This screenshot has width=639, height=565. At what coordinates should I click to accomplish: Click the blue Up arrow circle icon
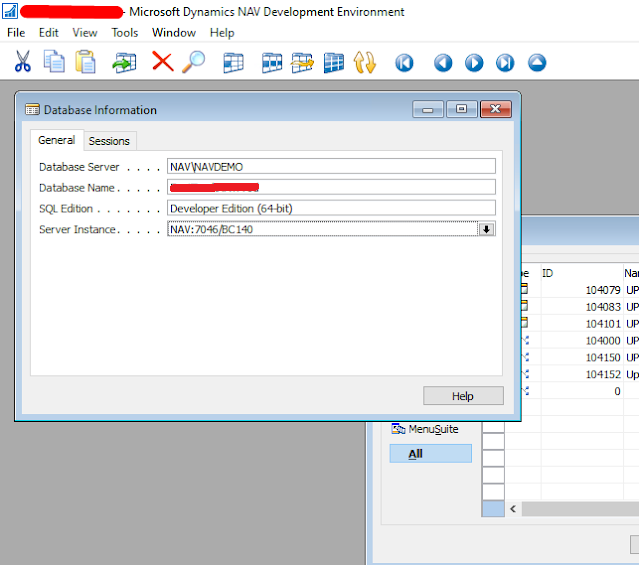click(537, 63)
